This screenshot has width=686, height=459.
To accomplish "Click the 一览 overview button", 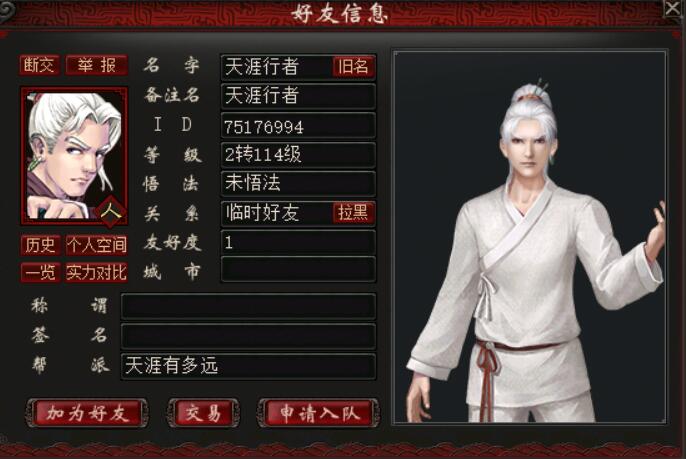I will (40, 272).
